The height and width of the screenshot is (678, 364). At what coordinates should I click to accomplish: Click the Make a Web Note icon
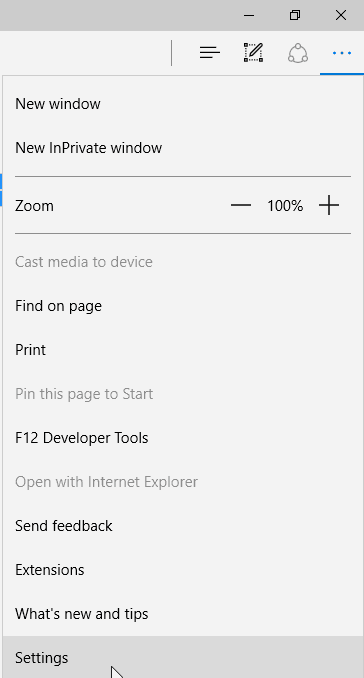[254, 53]
